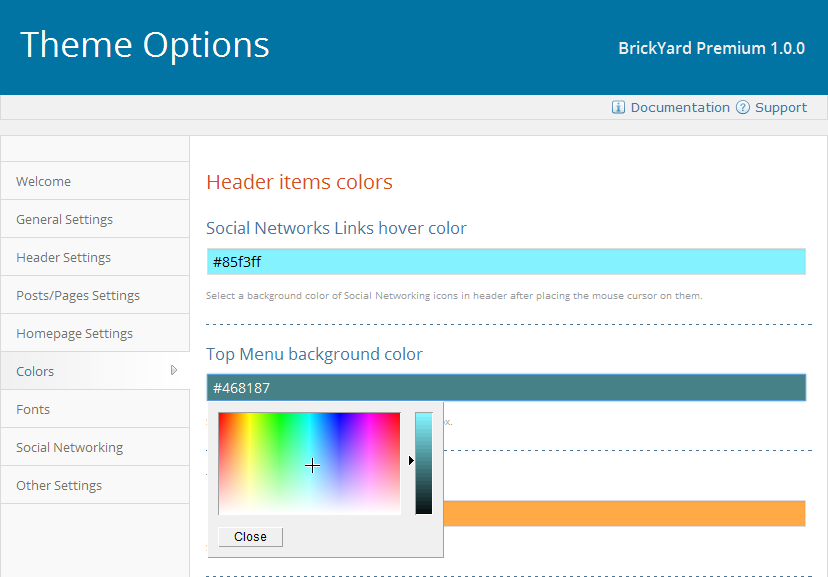Open the Support link
This screenshot has width=828, height=577.
(780, 108)
